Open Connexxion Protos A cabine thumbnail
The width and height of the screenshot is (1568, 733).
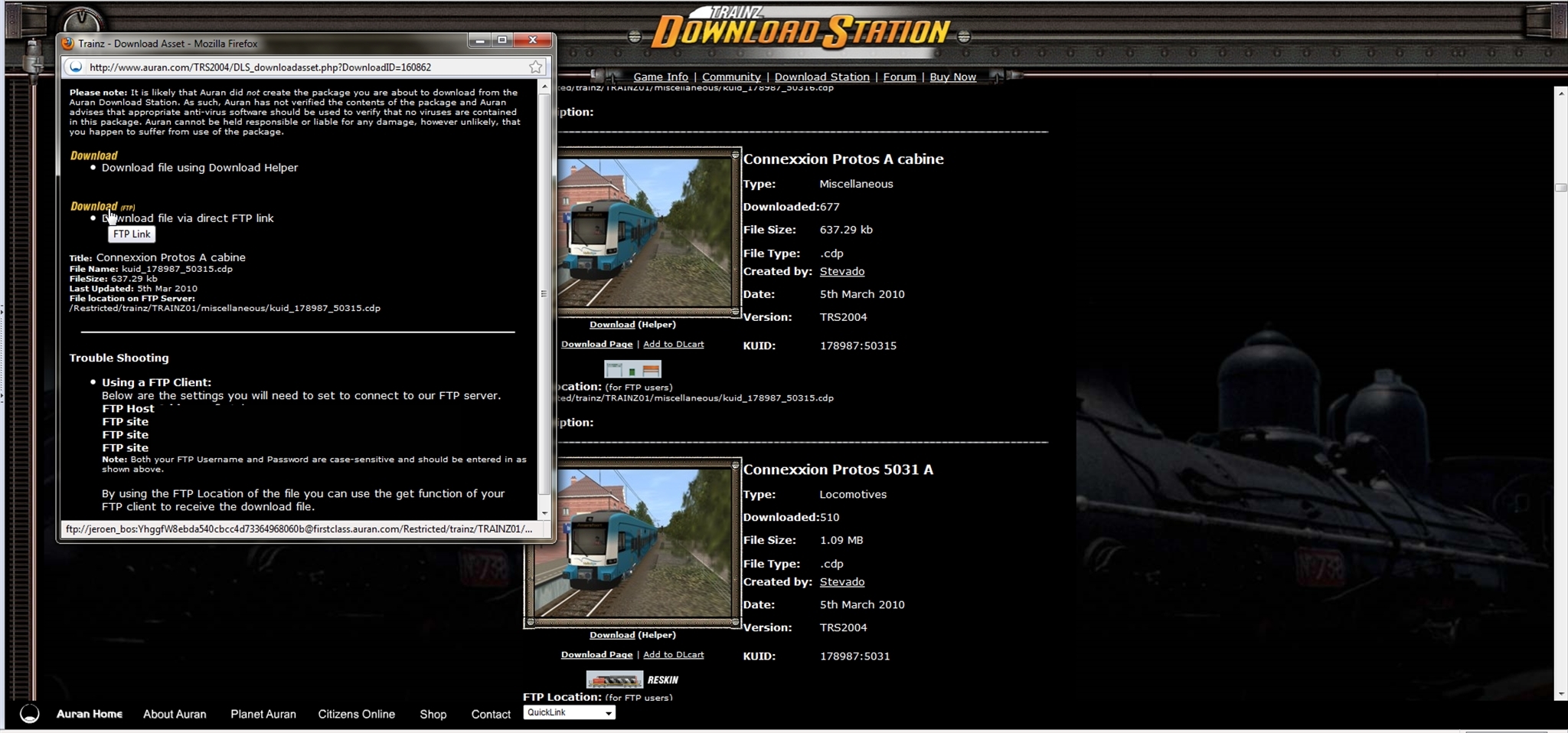[x=645, y=232]
